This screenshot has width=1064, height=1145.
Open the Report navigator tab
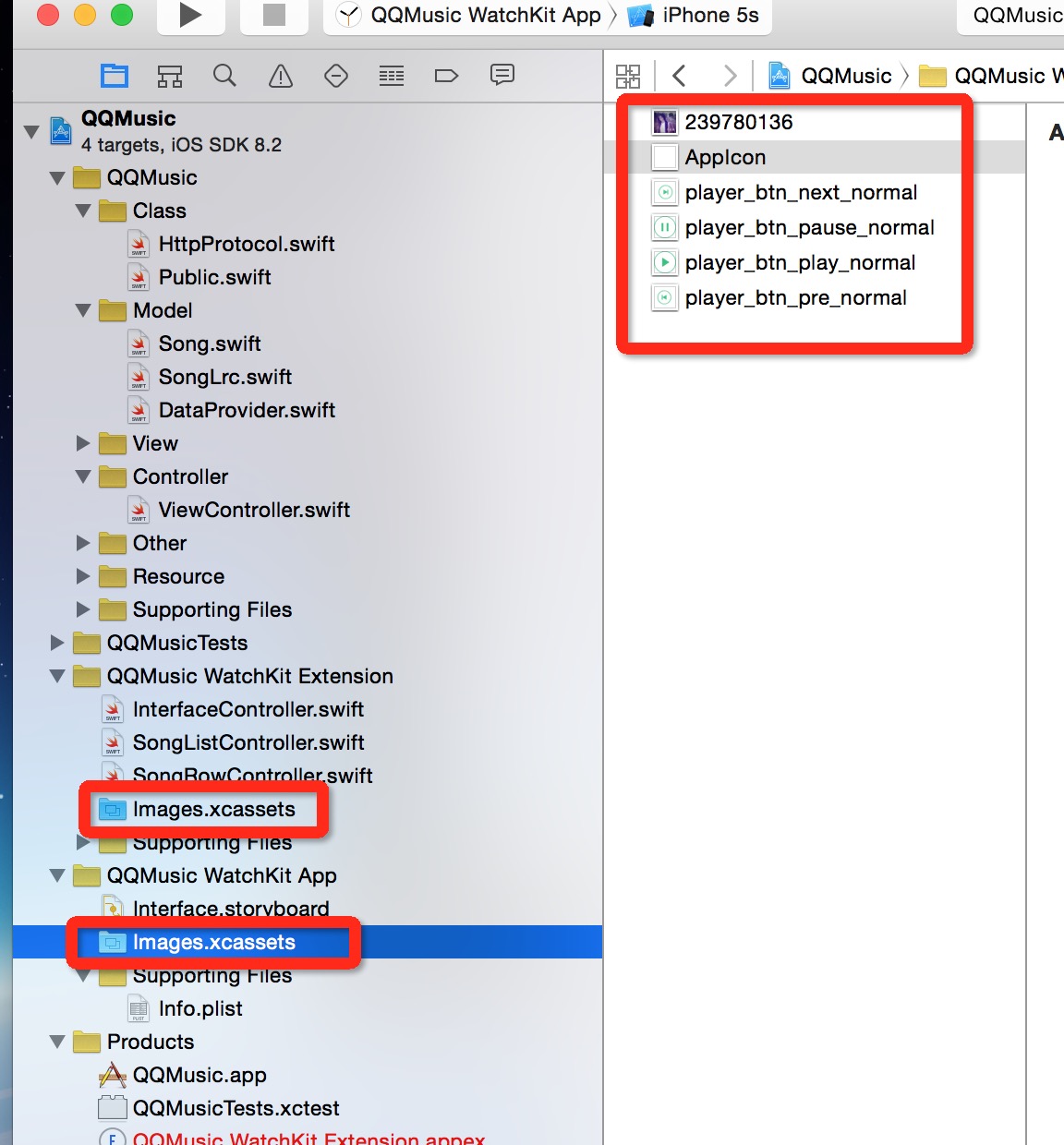[x=502, y=76]
